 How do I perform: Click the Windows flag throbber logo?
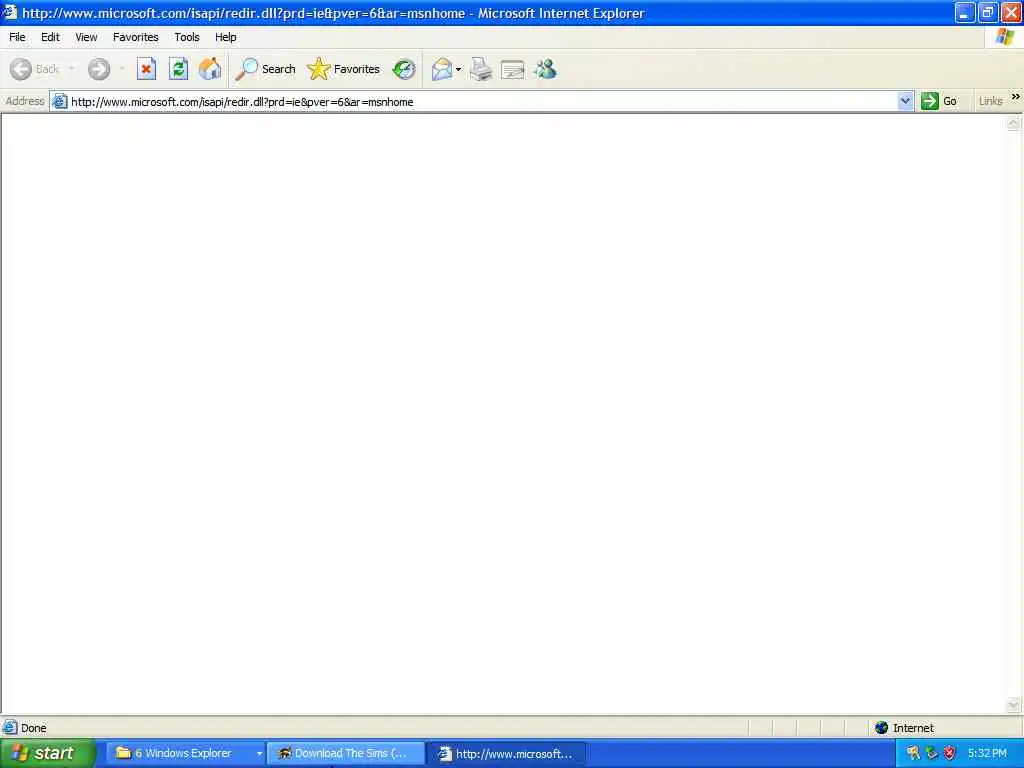click(x=1004, y=37)
